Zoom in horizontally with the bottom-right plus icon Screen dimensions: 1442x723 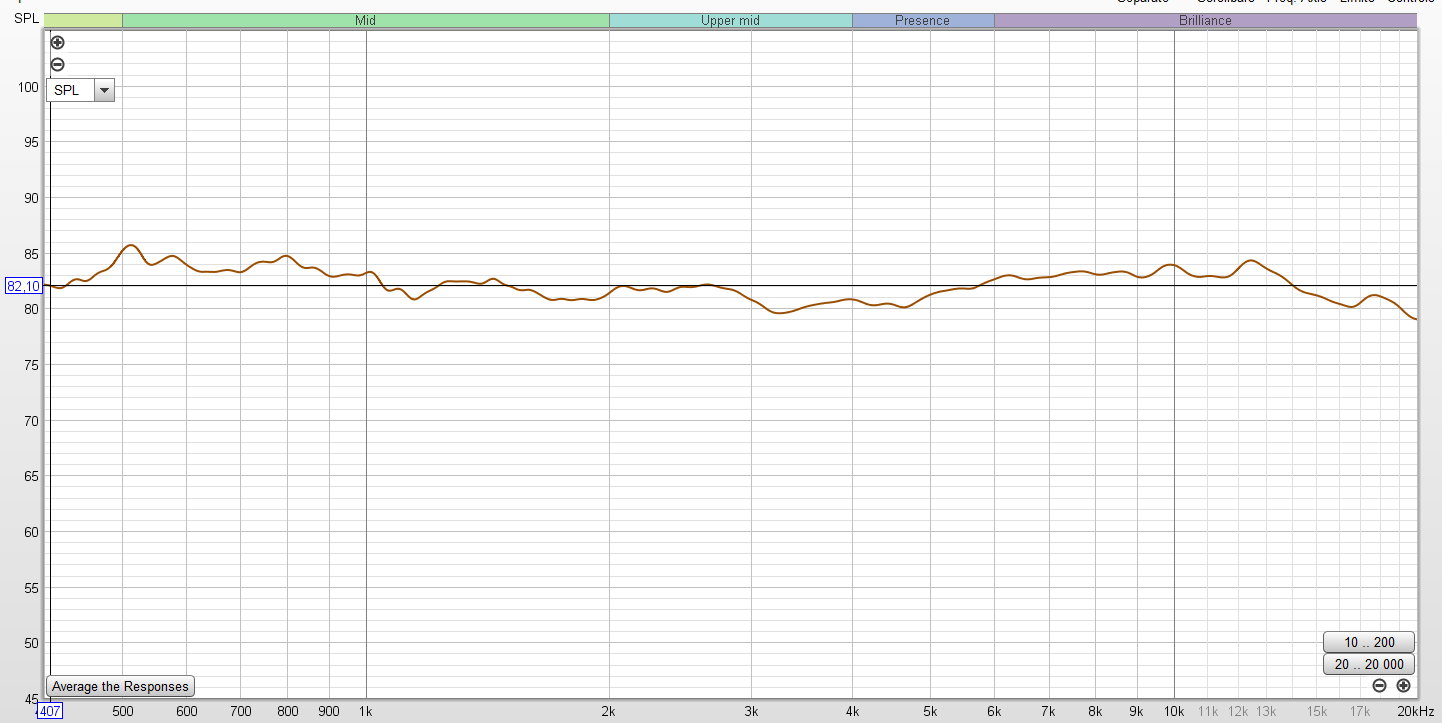coord(1403,685)
